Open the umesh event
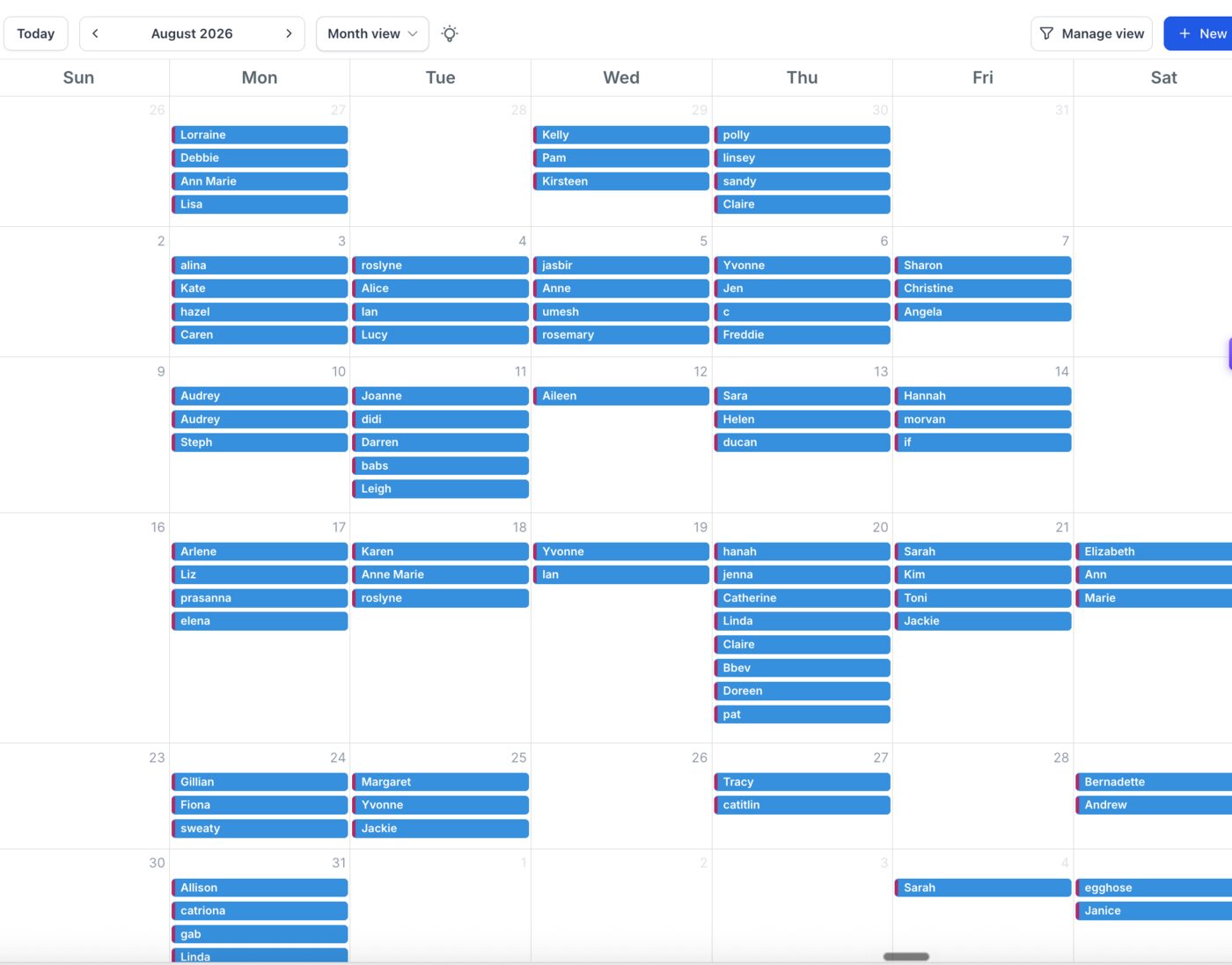This screenshot has width=1232, height=965. [x=621, y=311]
